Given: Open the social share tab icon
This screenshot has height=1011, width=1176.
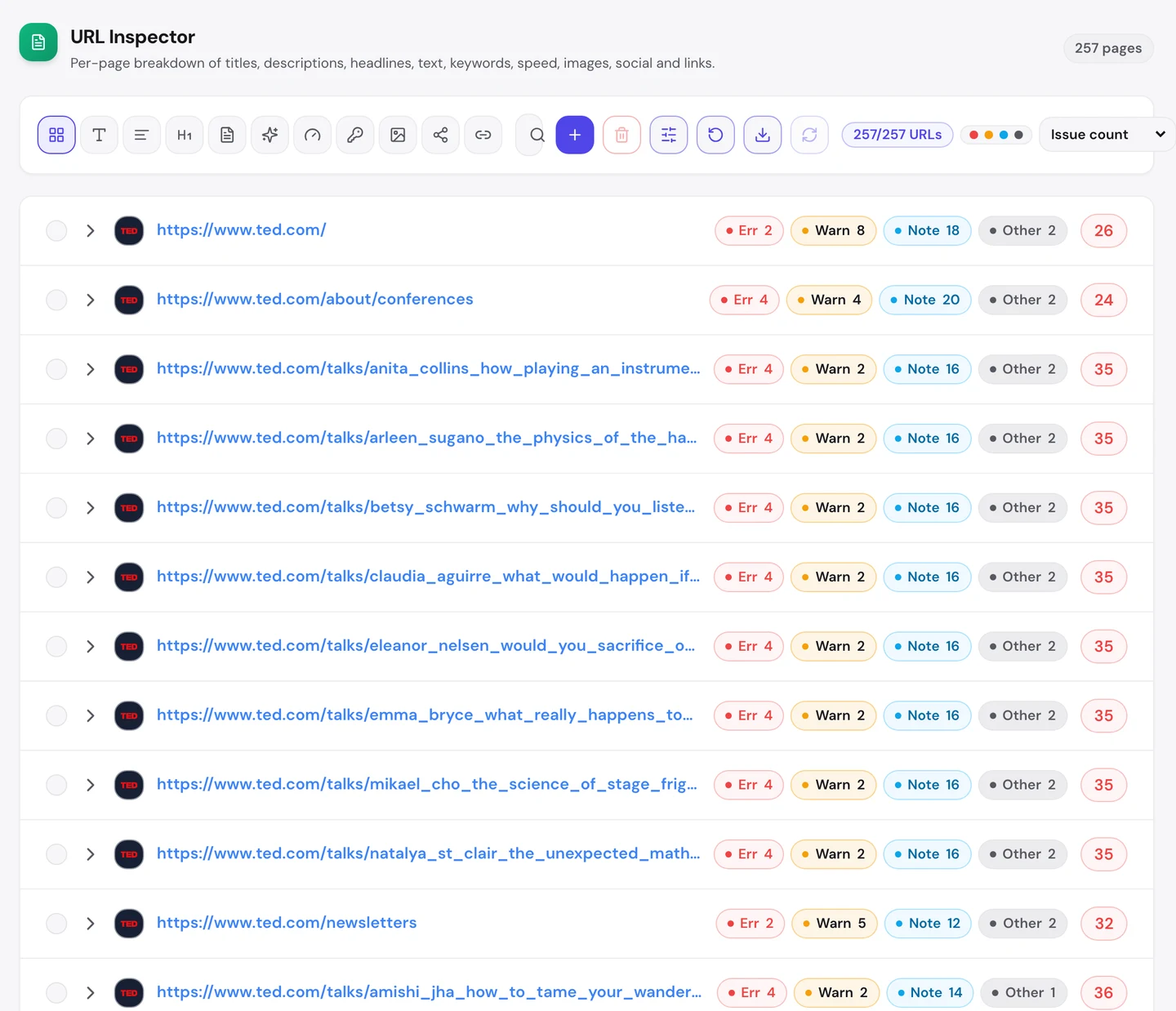Looking at the screenshot, I should [x=440, y=135].
